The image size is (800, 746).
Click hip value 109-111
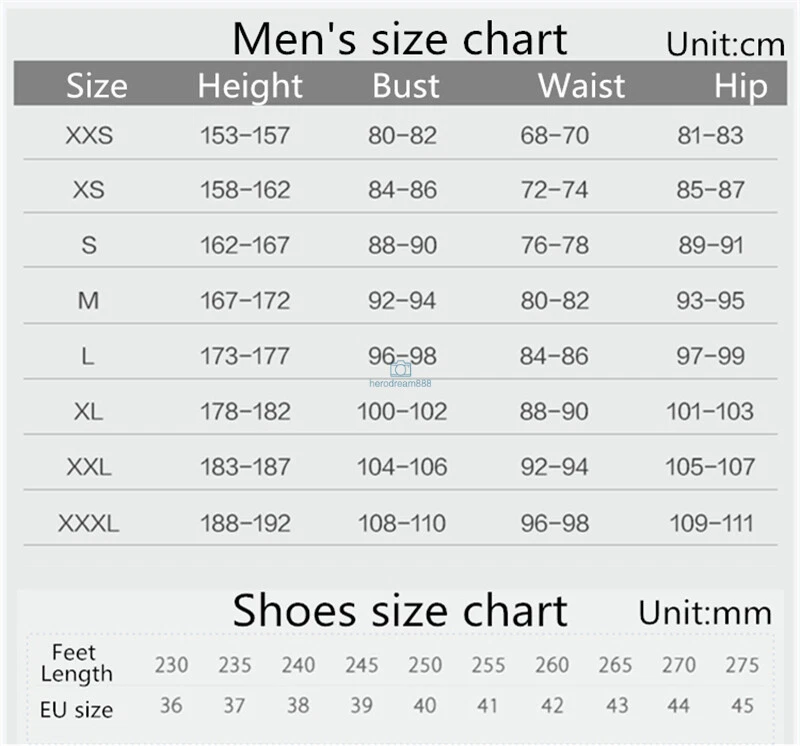click(x=711, y=523)
